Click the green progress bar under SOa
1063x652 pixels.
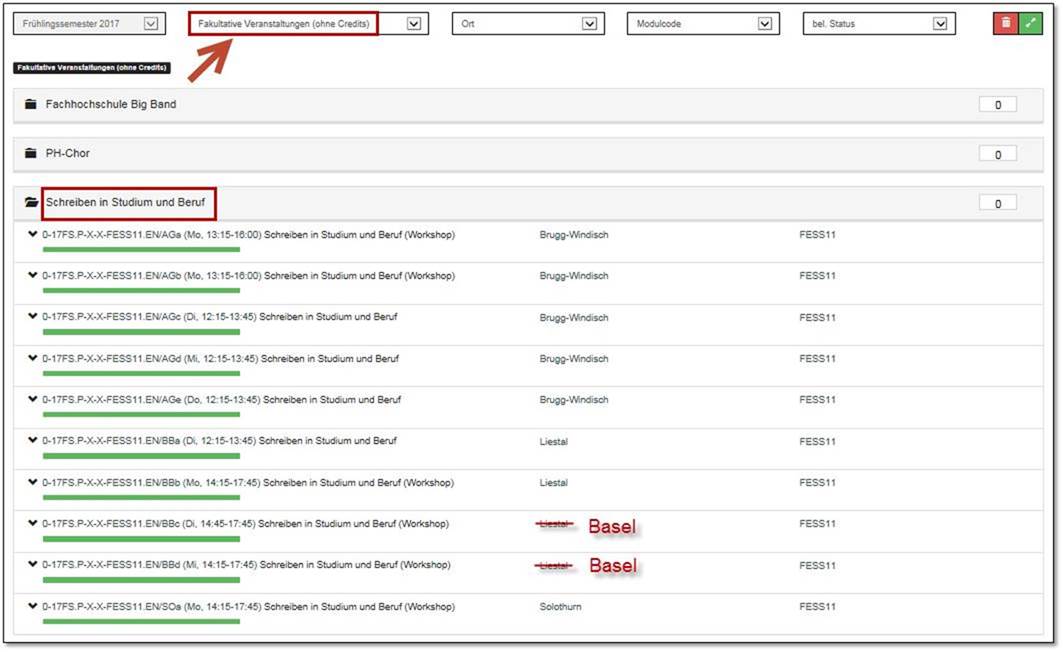[141, 621]
